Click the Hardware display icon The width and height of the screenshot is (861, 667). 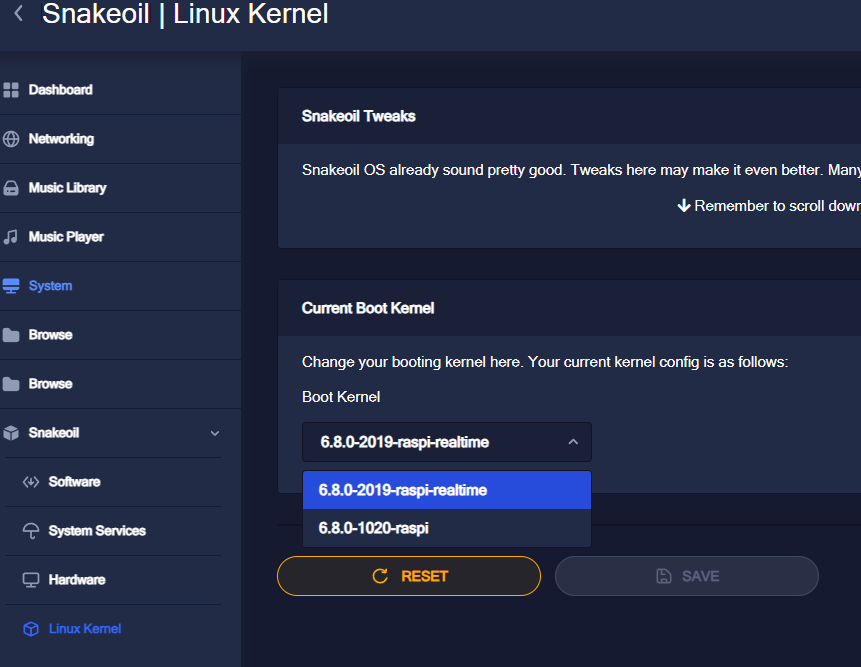click(31, 580)
